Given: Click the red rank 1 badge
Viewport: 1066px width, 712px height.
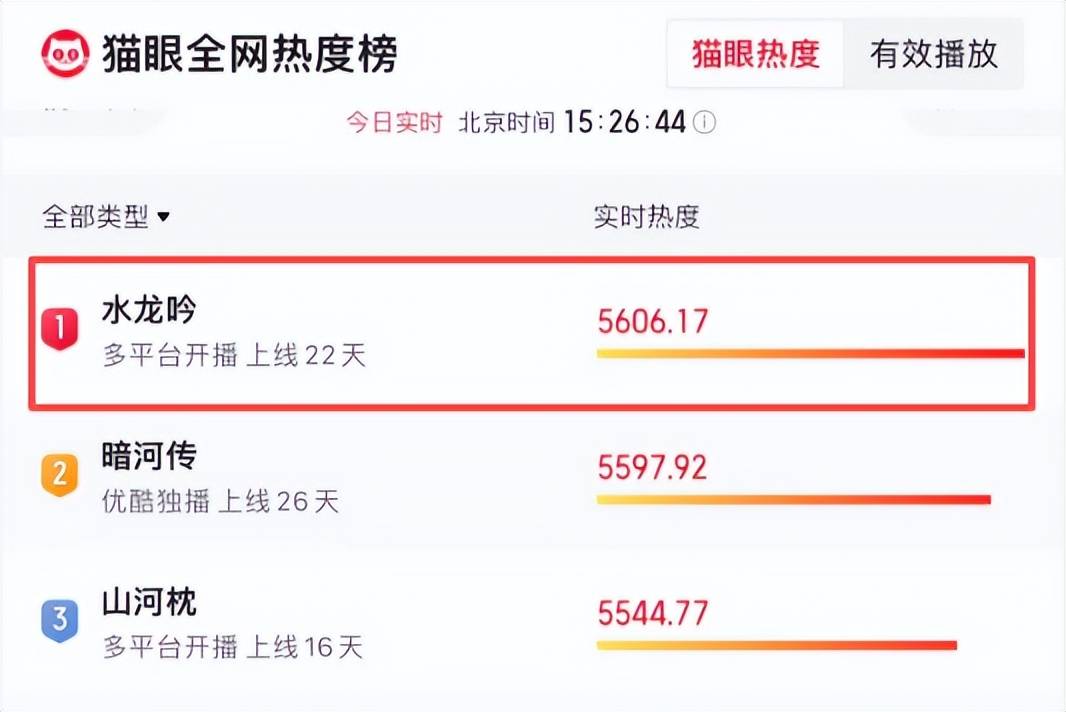Looking at the screenshot, I should point(60,329).
